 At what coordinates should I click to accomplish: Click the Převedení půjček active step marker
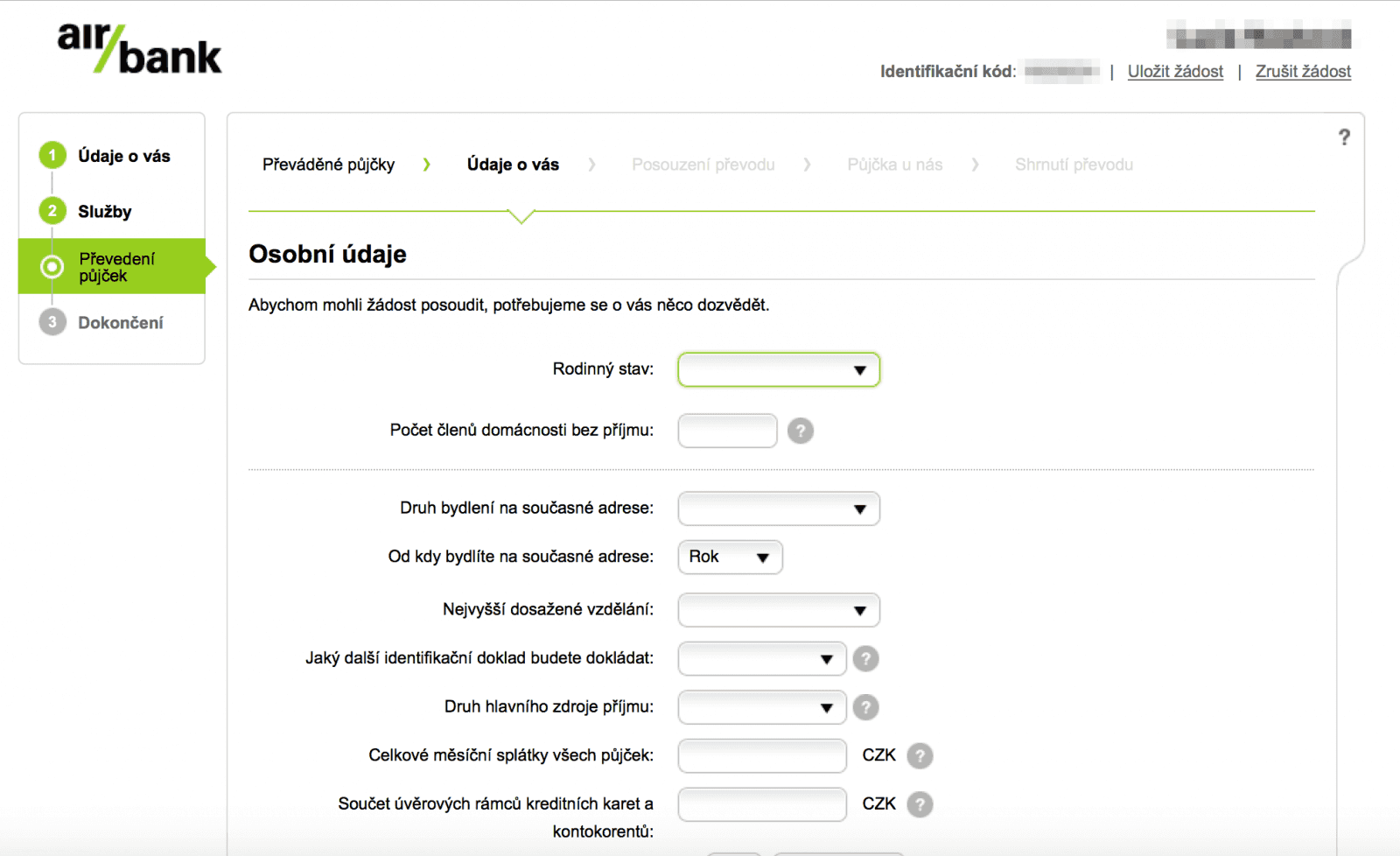tap(52, 267)
